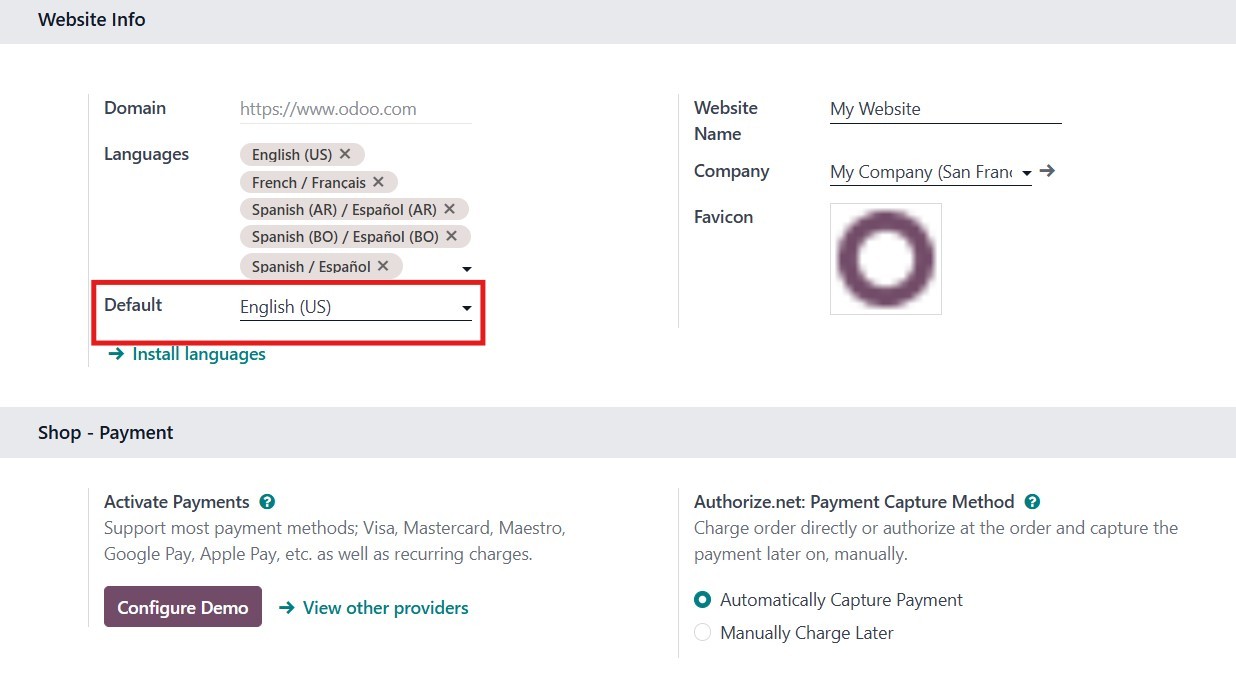Viewport: 1236px width, 694px height.
Task: Remove the English (US) language tag
Action: pyautogui.click(x=345, y=154)
